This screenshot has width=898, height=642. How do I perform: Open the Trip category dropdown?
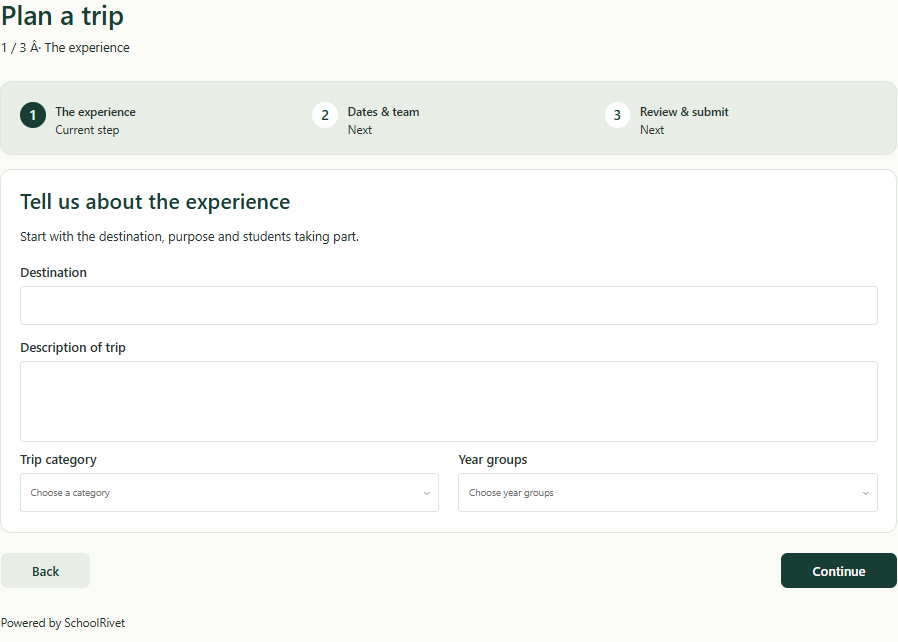pyautogui.click(x=229, y=493)
